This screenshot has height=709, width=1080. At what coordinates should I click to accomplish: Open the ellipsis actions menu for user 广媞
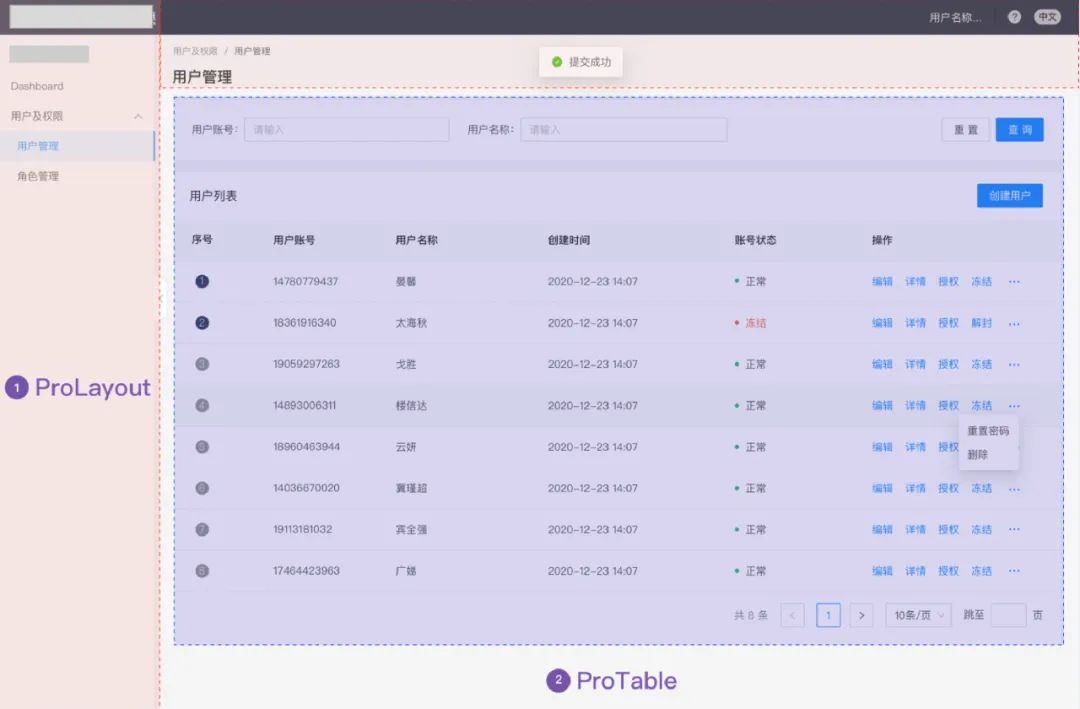pyautogui.click(x=1015, y=570)
